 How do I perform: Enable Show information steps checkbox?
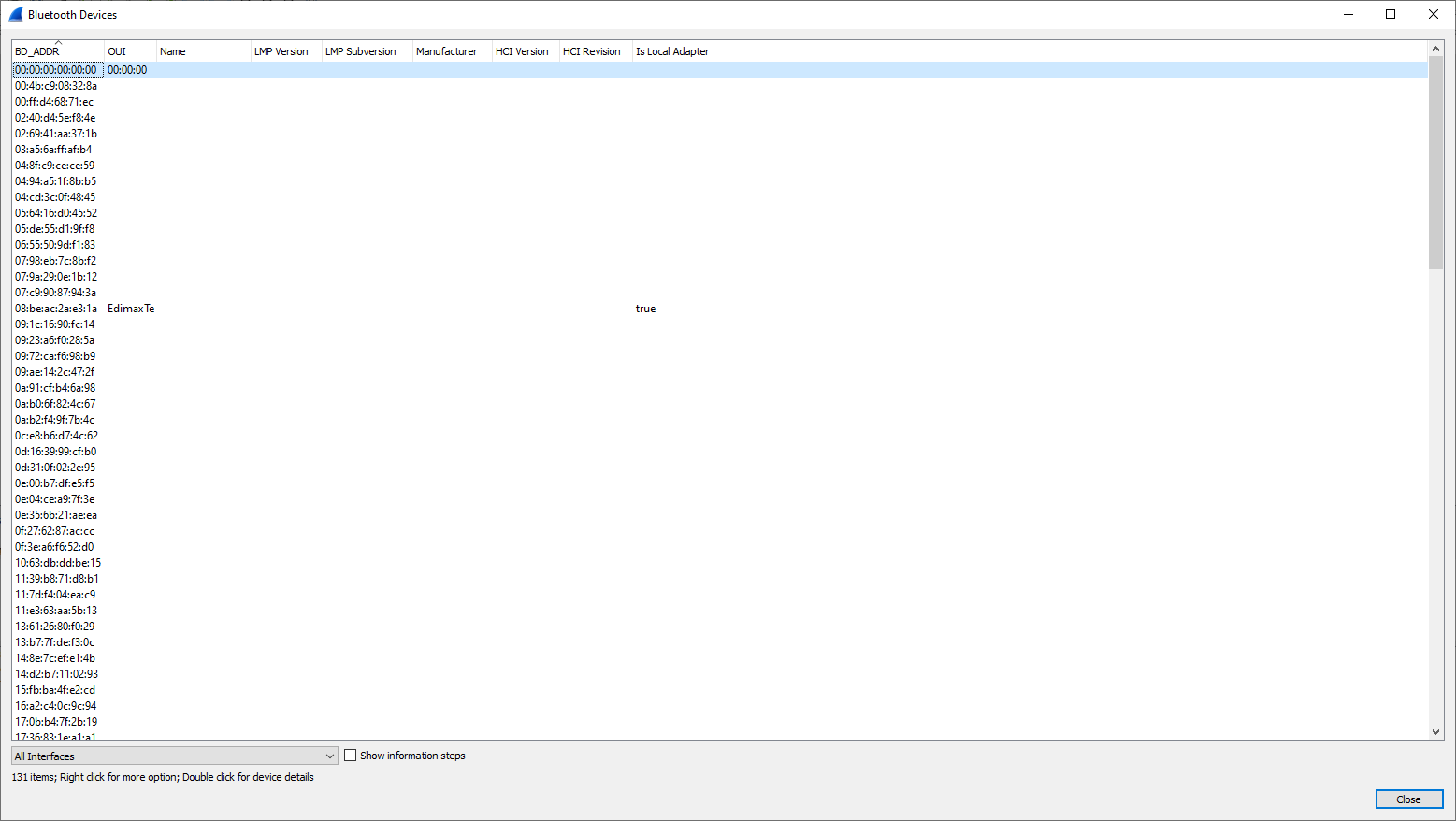[x=351, y=756]
